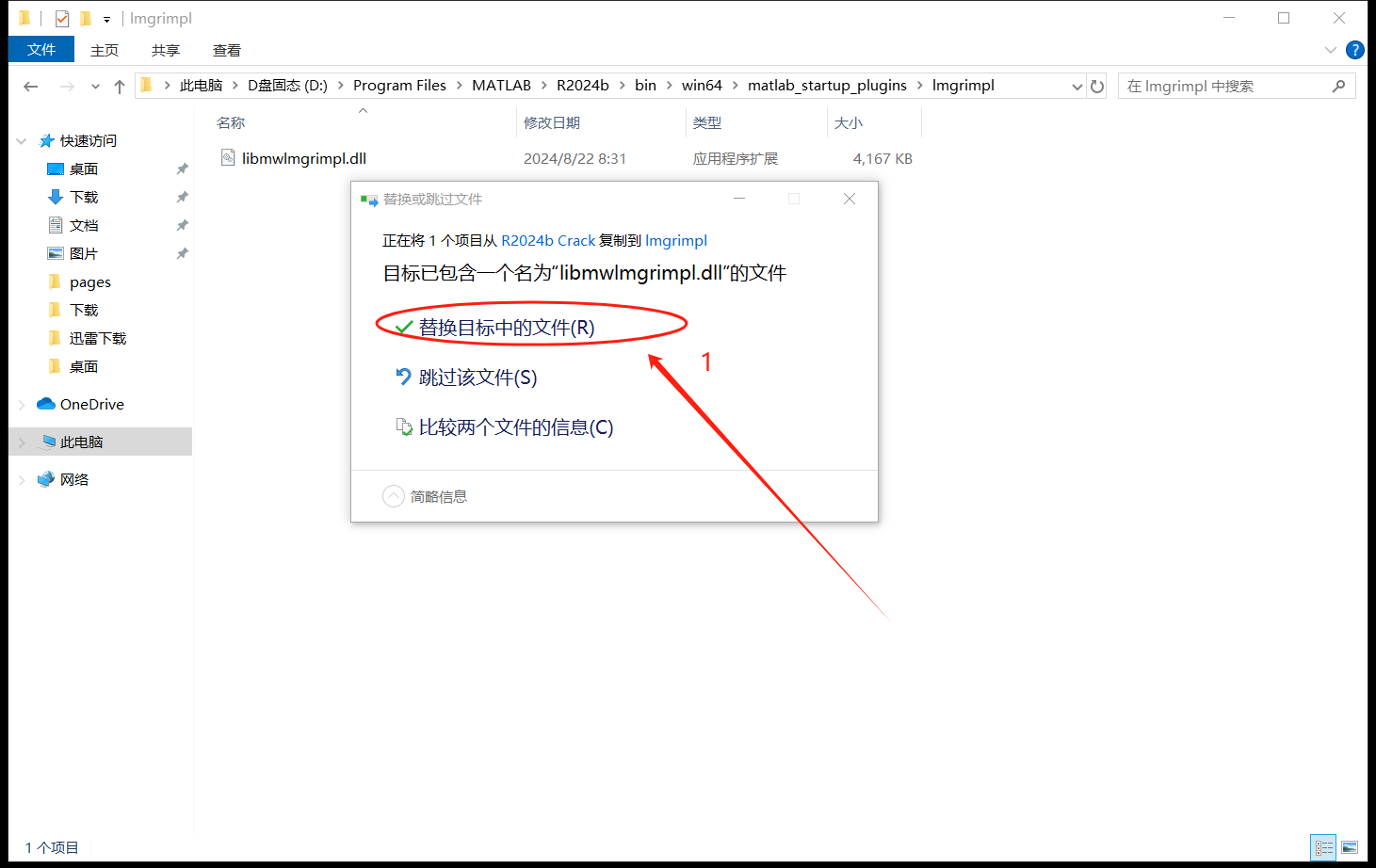This screenshot has width=1376, height=868.
Task: Sort by 大小 column header
Action: 849,123
